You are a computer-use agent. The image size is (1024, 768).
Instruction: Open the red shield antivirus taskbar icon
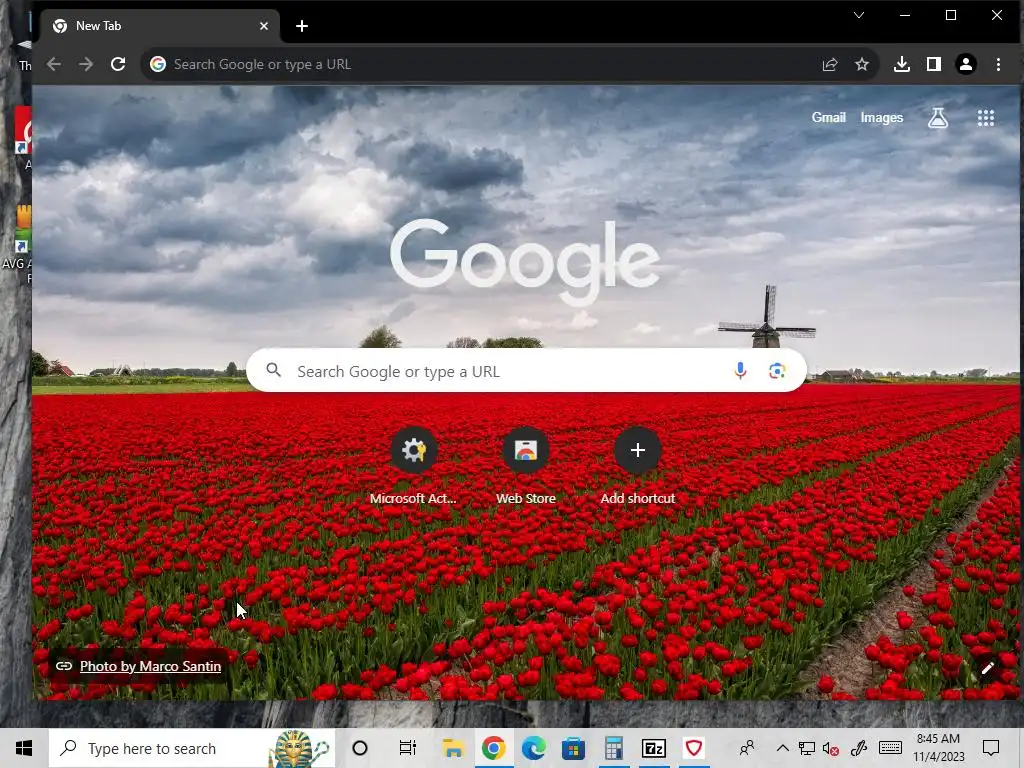(694, 748)
